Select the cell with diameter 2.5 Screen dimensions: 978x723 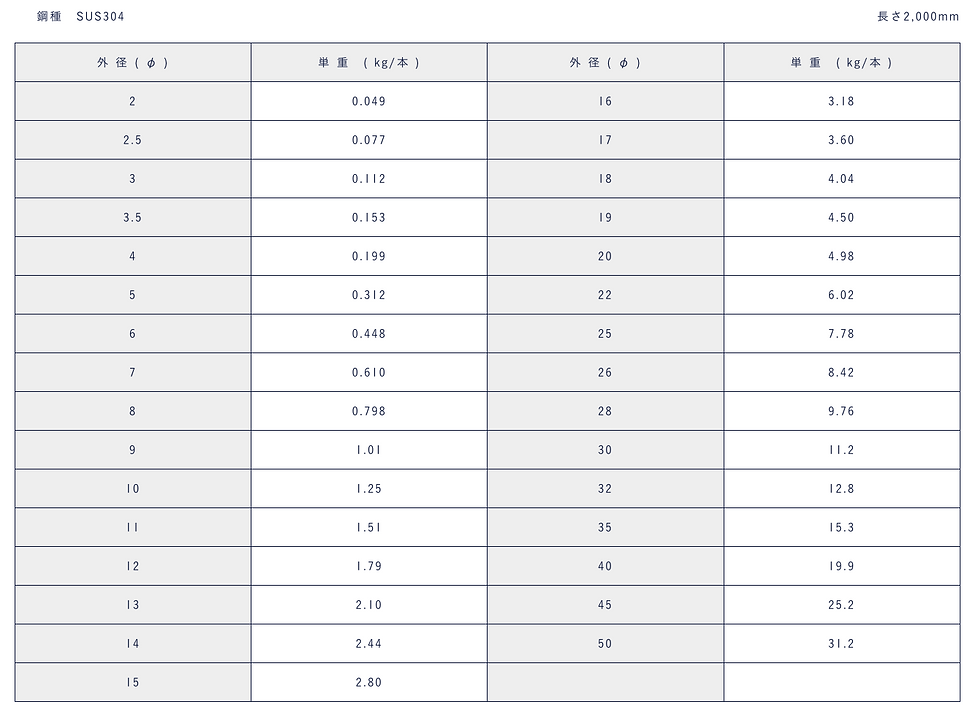[x=132, y=140]
